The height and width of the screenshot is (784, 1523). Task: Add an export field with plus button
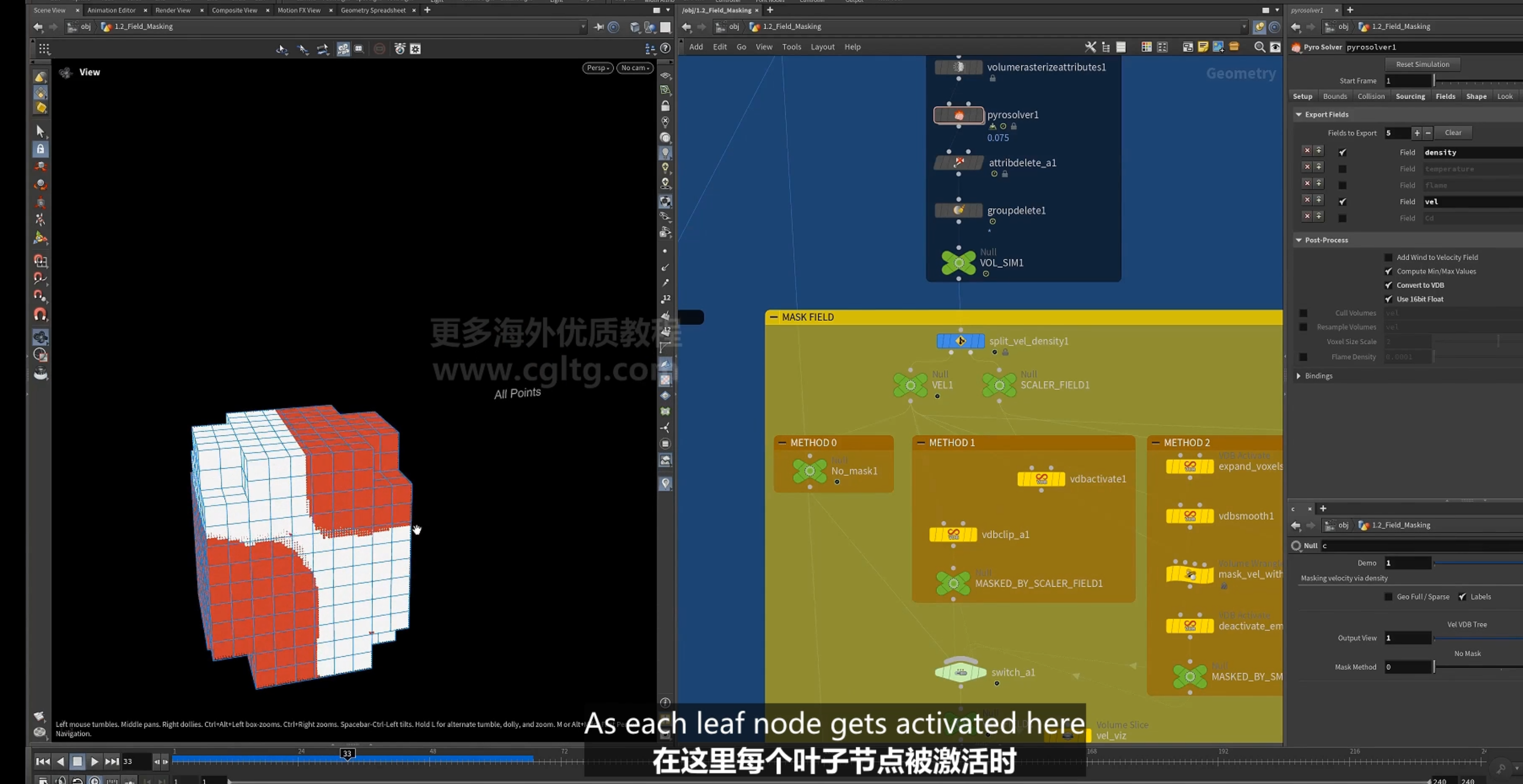click(x=1417, y=133)
